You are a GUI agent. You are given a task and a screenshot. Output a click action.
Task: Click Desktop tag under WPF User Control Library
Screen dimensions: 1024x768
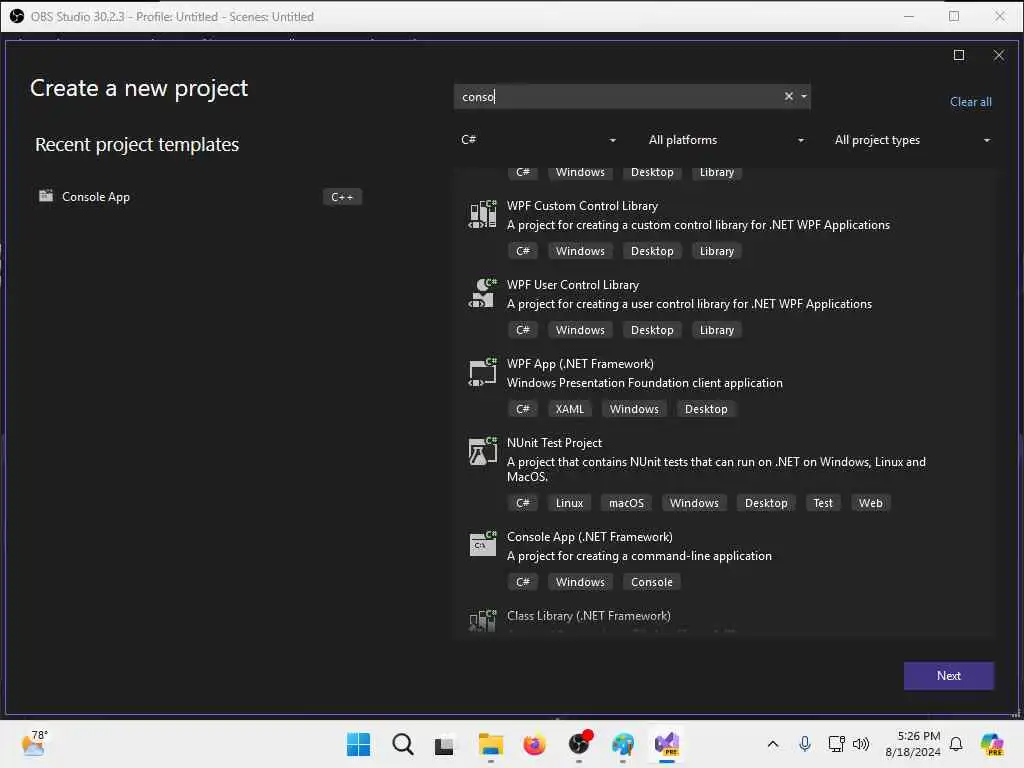click(x=652, y=330)
